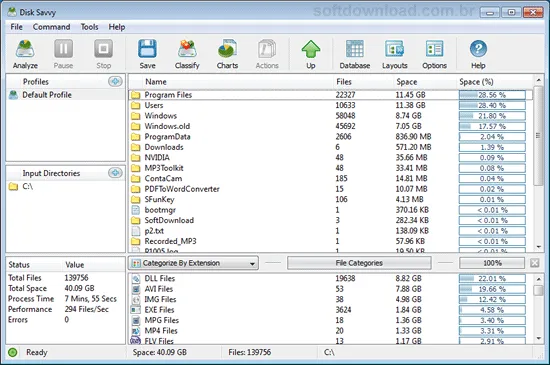
Task: Click the Performance 294 Files/Sec value
Action: 87,309
